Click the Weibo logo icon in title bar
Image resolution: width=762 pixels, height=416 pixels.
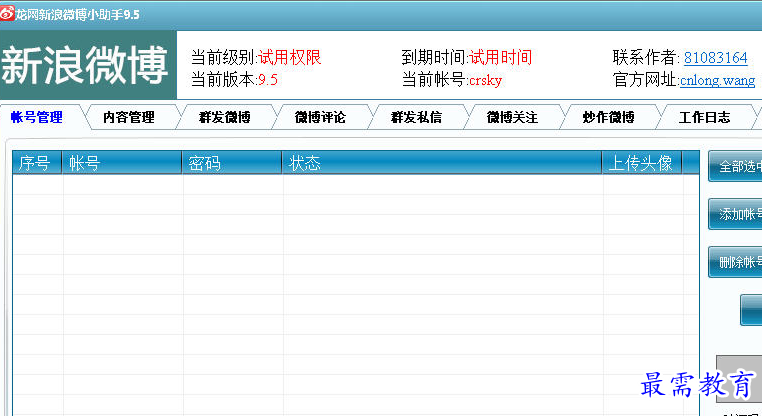click(x=7, y=13)
